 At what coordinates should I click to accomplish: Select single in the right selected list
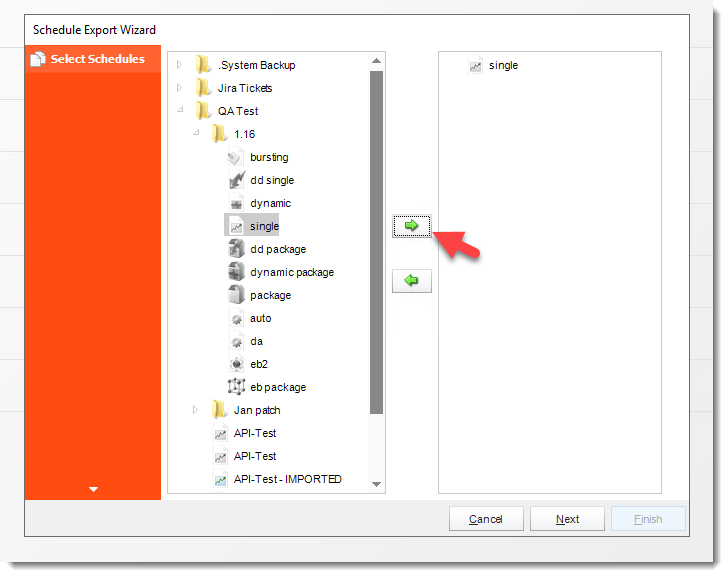(503, 65)
